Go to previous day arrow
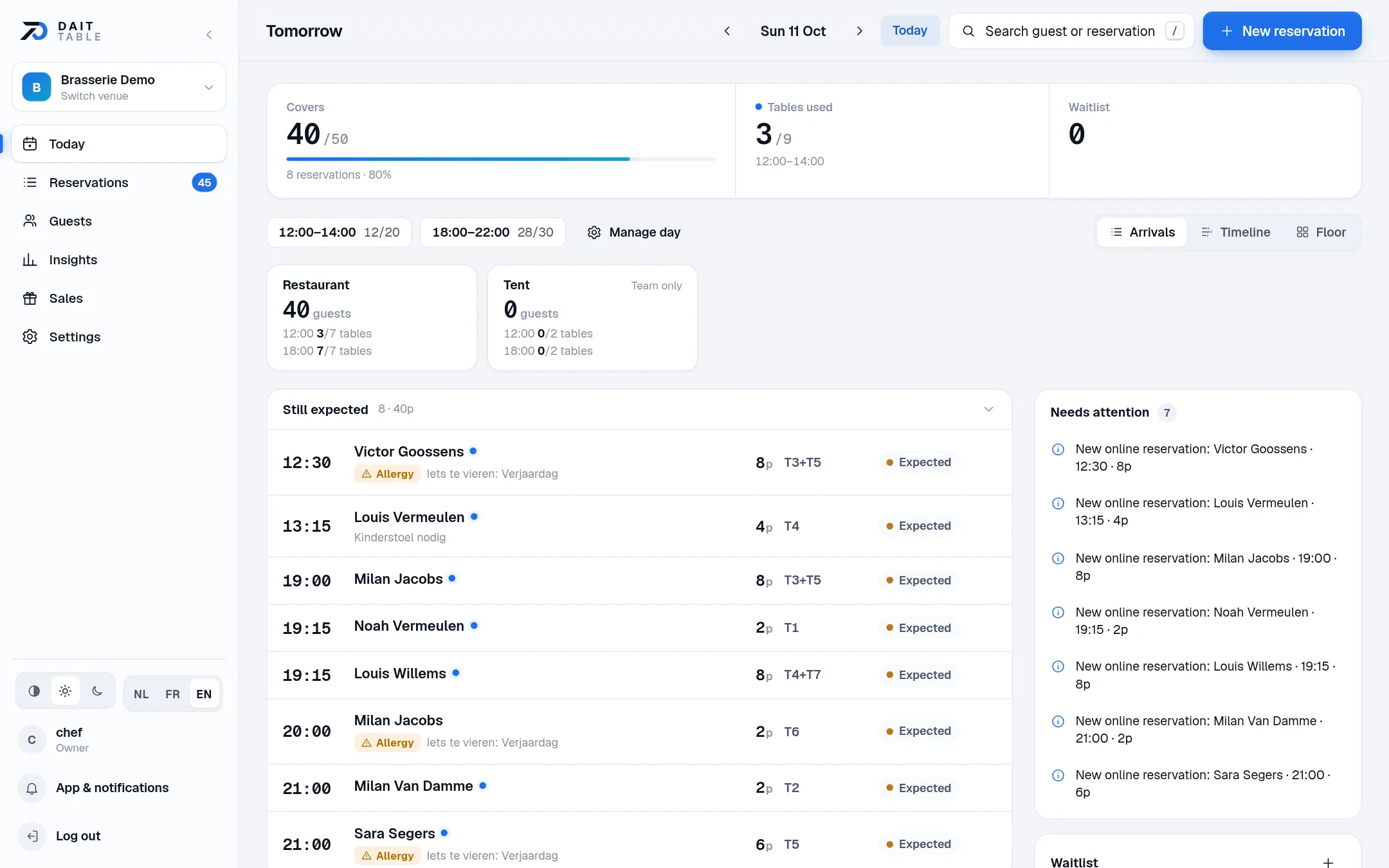Image resolution: width=1389 pixels, height=868 pixels. coord(727,31)
